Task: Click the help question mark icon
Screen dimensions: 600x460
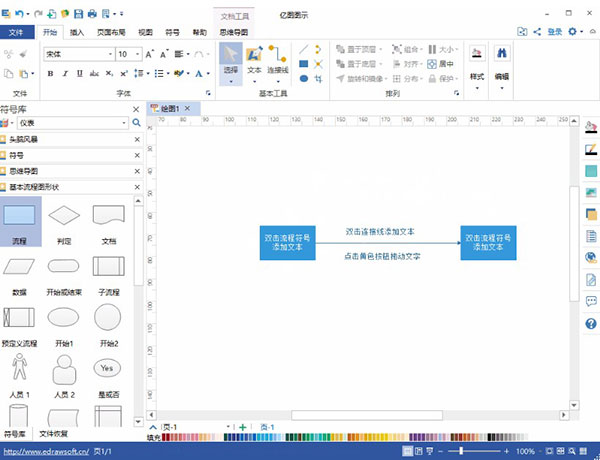Action: [590, 324]
